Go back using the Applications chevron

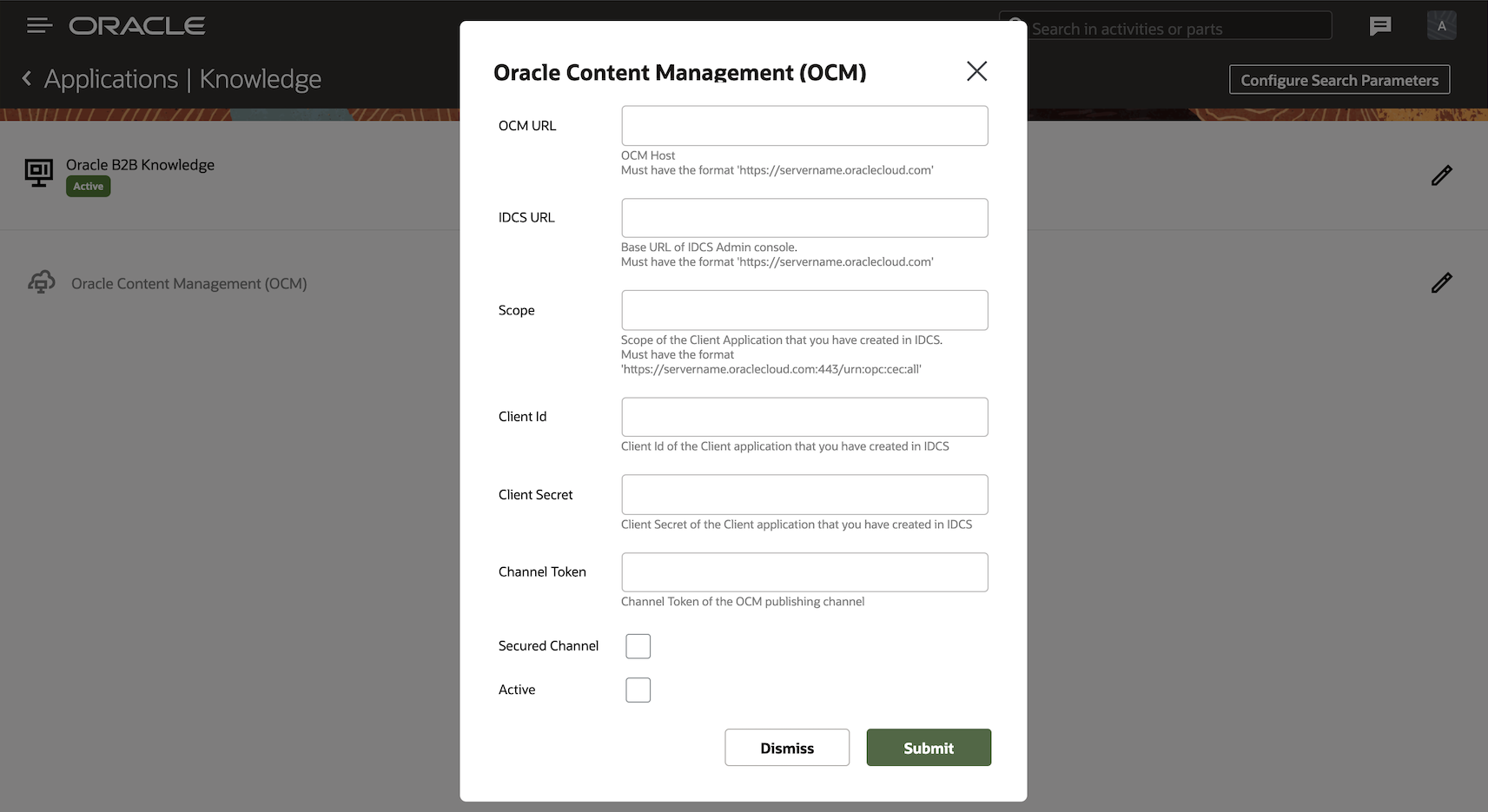click(x=27, y=79)
